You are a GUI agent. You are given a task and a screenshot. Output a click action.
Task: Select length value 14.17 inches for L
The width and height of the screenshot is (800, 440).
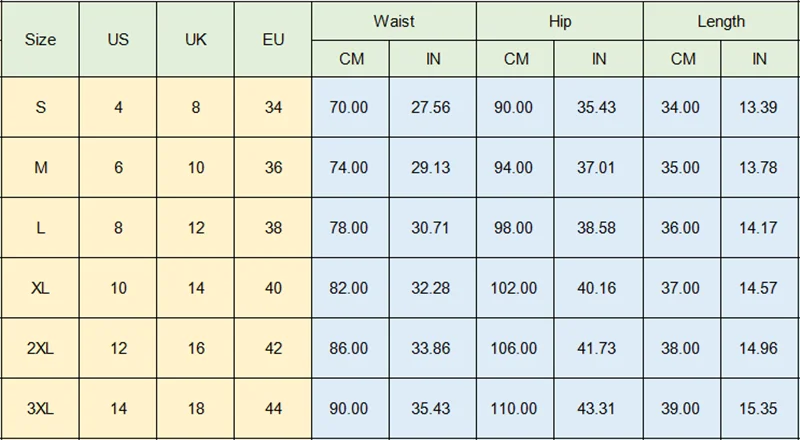(759, 228)
